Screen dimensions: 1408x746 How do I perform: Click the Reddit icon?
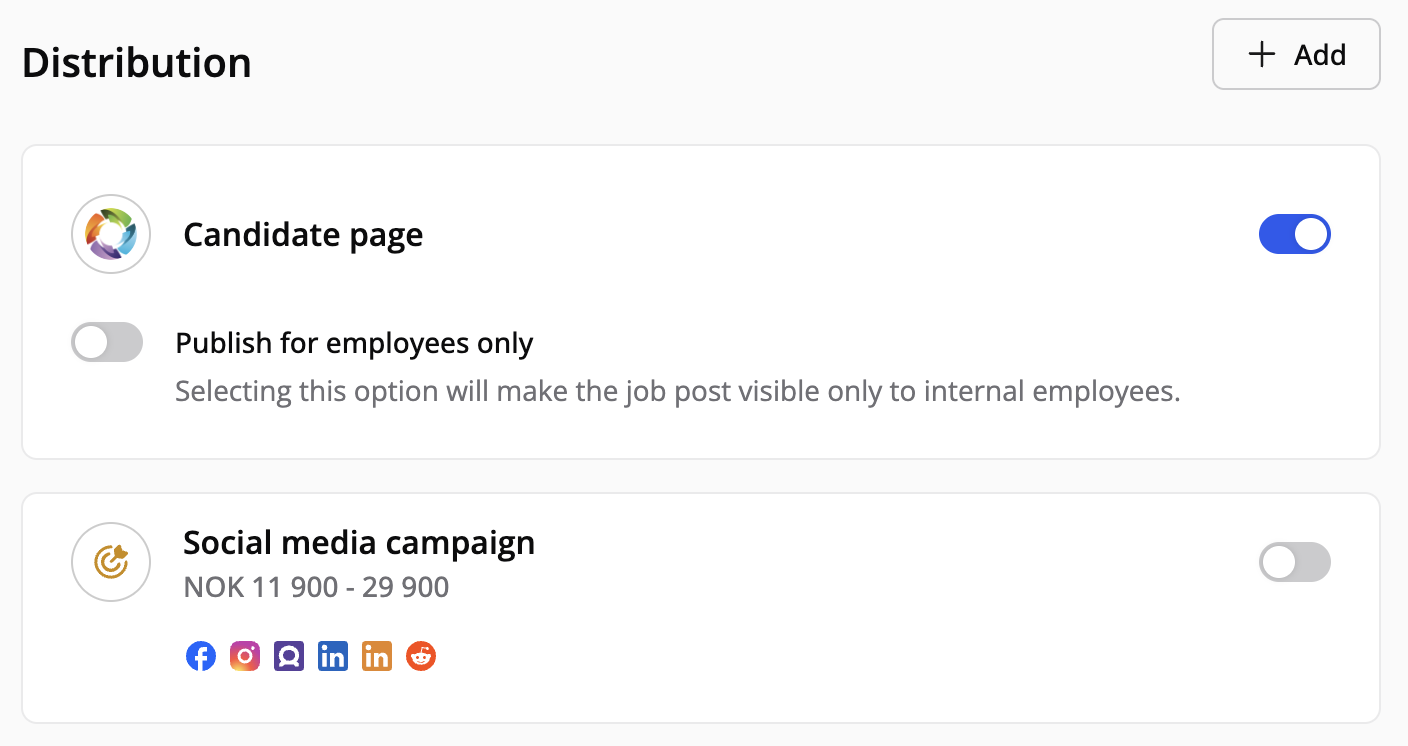coord(421,657)
